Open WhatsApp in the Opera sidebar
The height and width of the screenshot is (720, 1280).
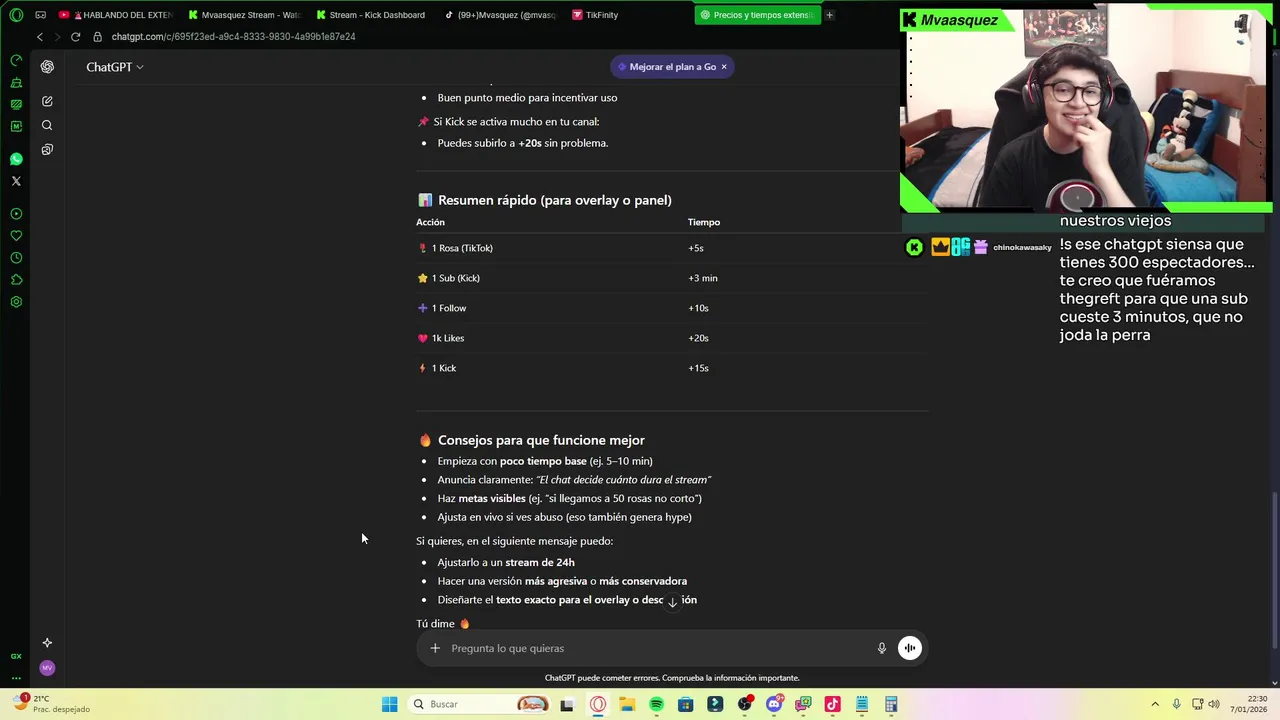[x=16, y=159]
